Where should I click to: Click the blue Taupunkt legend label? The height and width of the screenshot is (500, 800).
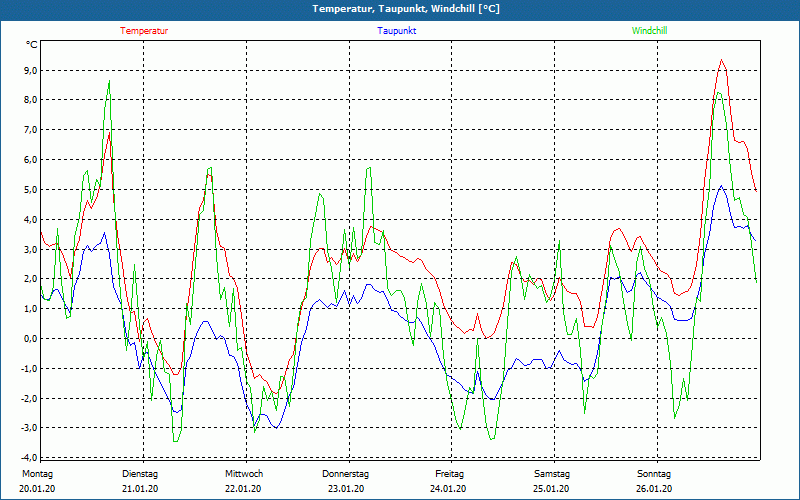click(396, 31)
